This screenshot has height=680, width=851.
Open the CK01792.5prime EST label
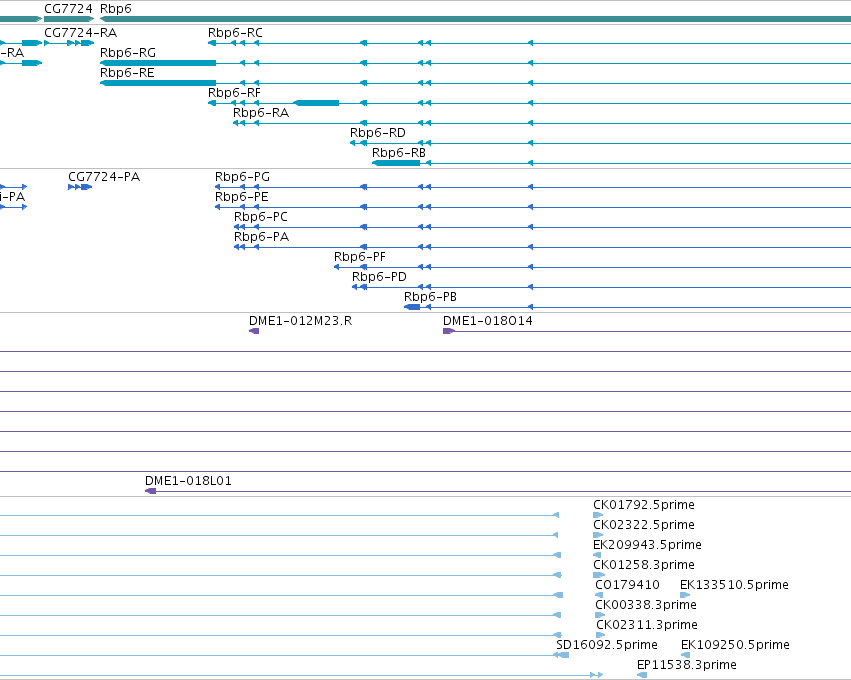point(644,505)
